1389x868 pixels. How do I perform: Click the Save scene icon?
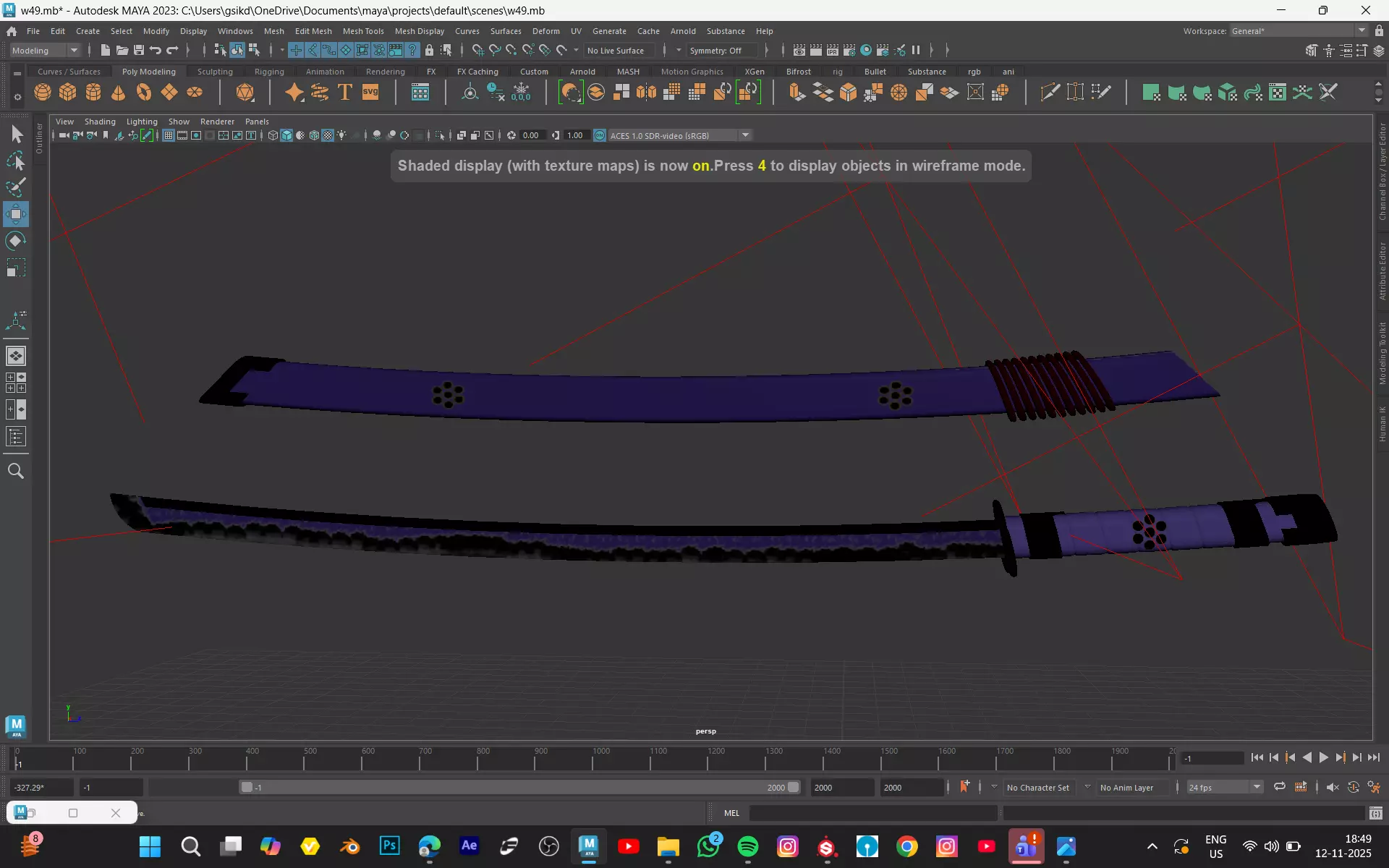click(x=139, y=50)
